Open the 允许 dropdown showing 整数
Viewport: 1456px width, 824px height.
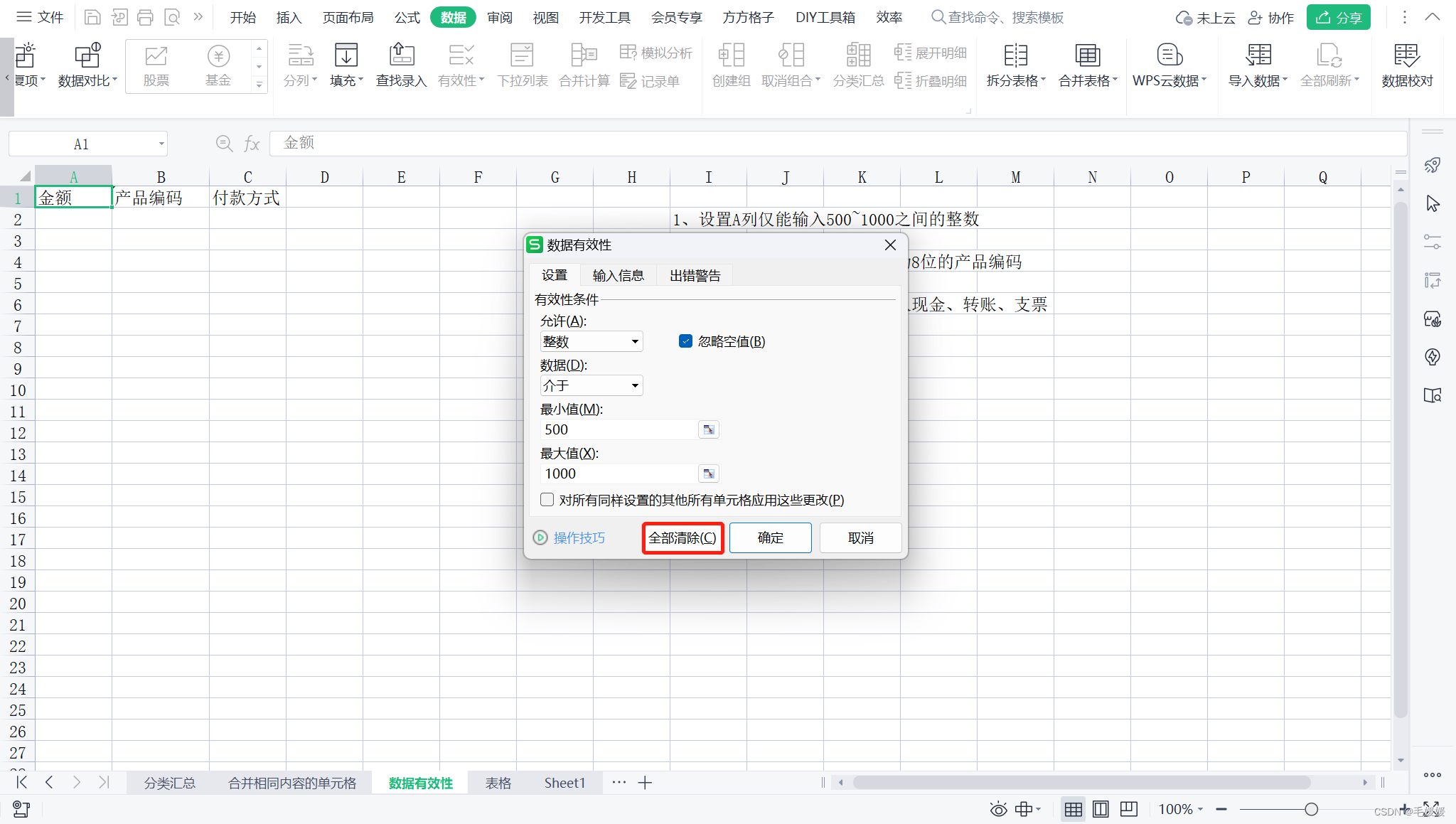[635, 342]
